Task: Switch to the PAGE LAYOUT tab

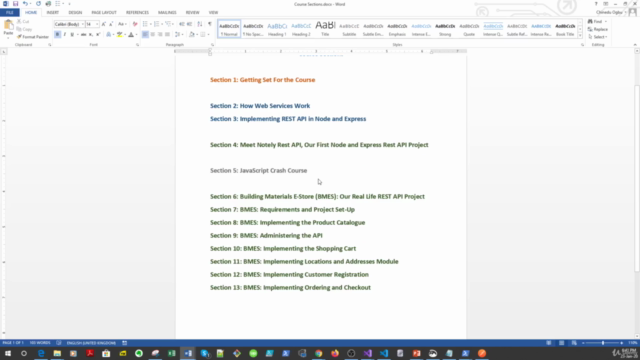Action: 104,13
